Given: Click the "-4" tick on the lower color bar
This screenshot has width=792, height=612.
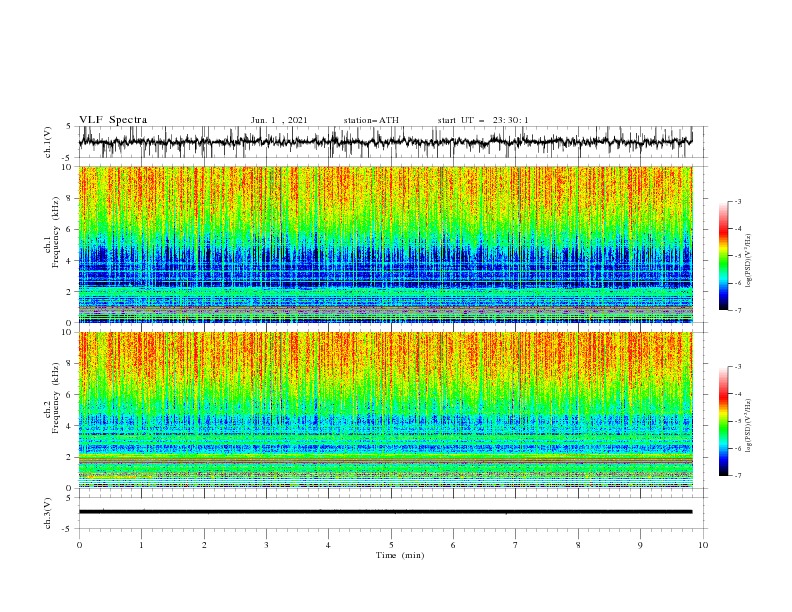Looking at the screenshot, I should click(x=737, y=394).
